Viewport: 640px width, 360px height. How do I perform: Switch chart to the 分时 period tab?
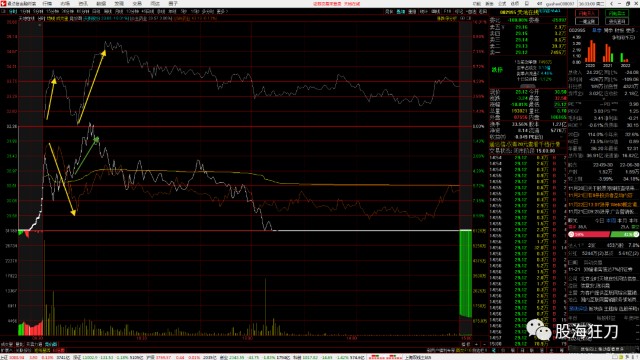click(13, 11)
